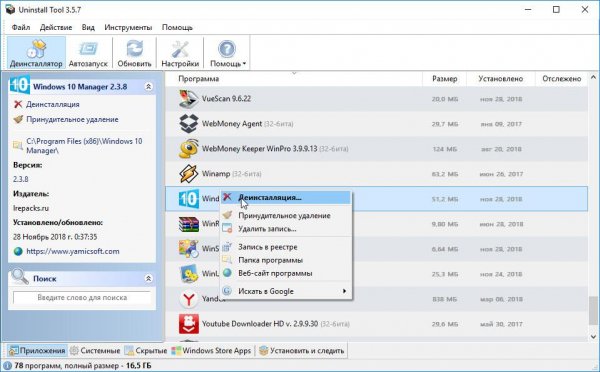Switch to the Windows Store Apps tab

[x=211, y=351]
